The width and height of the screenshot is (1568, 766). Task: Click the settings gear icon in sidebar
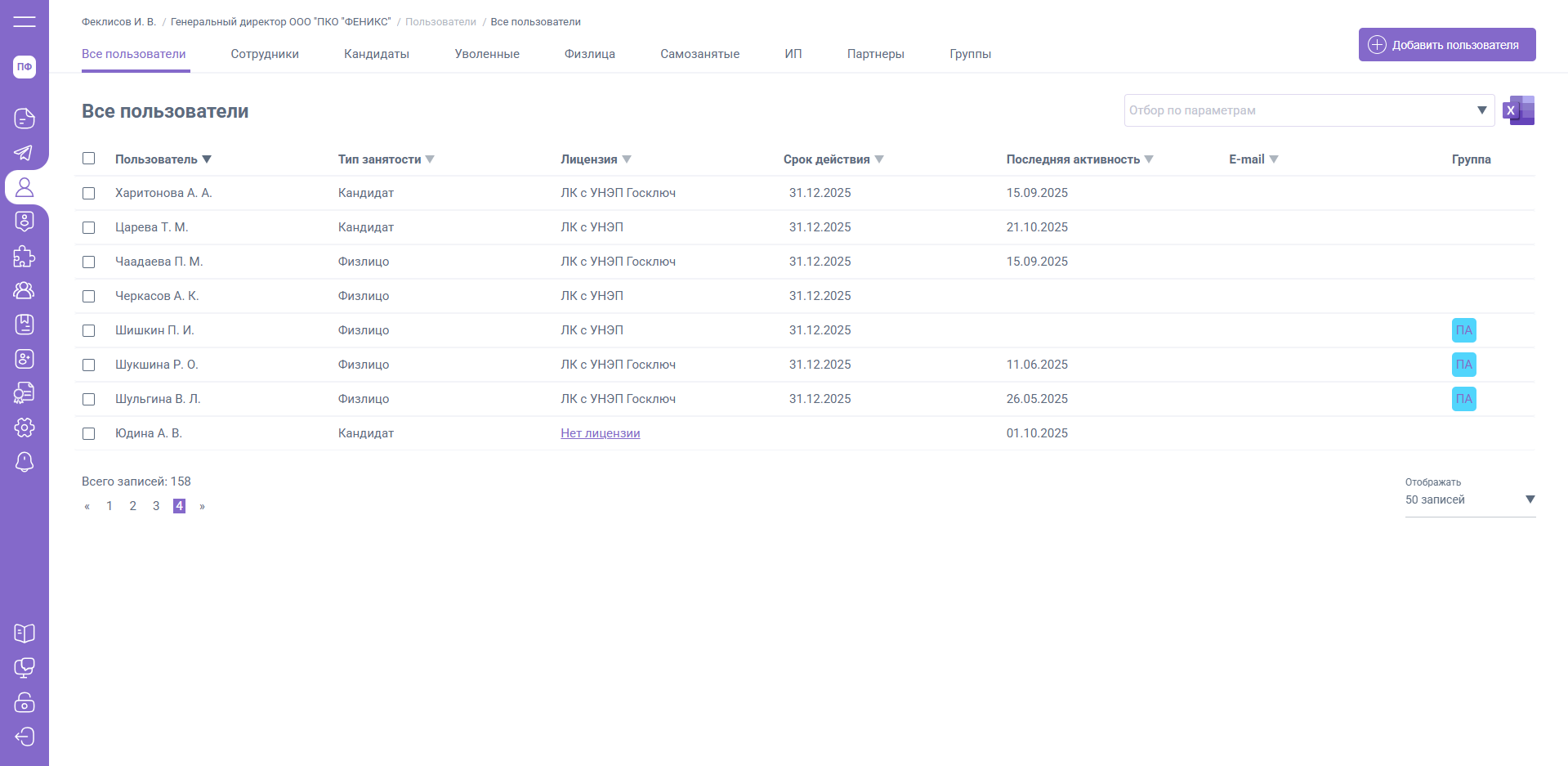click(x=25, y=428)
